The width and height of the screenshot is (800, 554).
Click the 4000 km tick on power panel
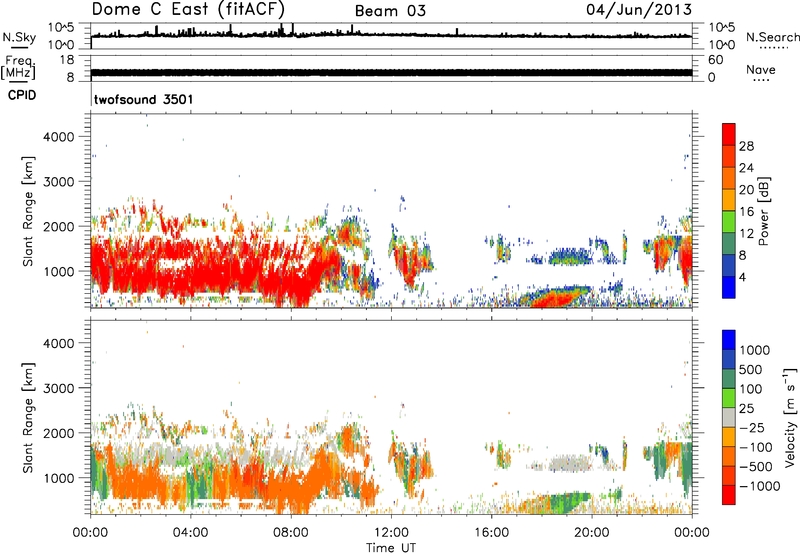click(x=59, y=137)
